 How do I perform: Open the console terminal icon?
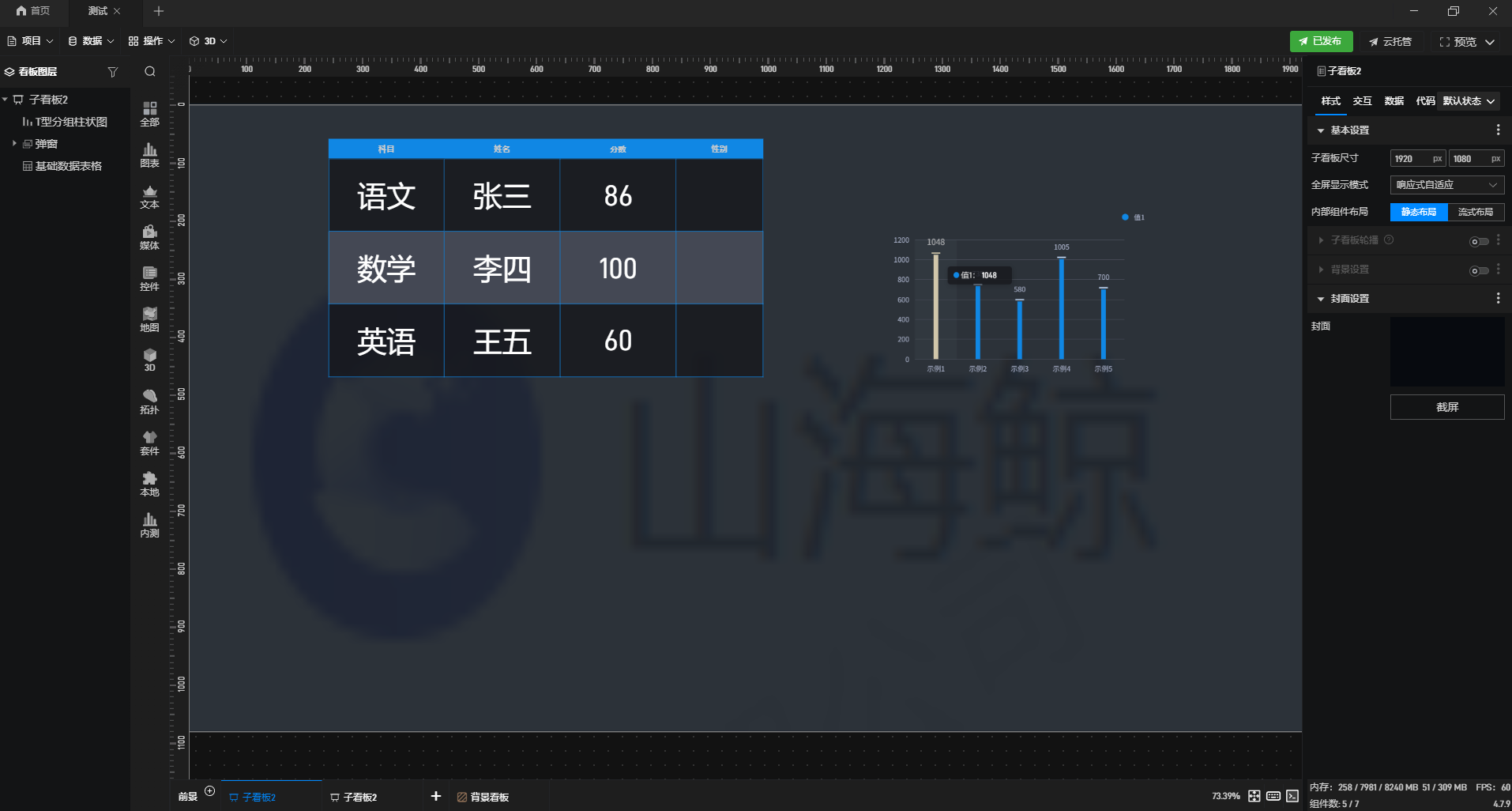(x=1292, y=796)
